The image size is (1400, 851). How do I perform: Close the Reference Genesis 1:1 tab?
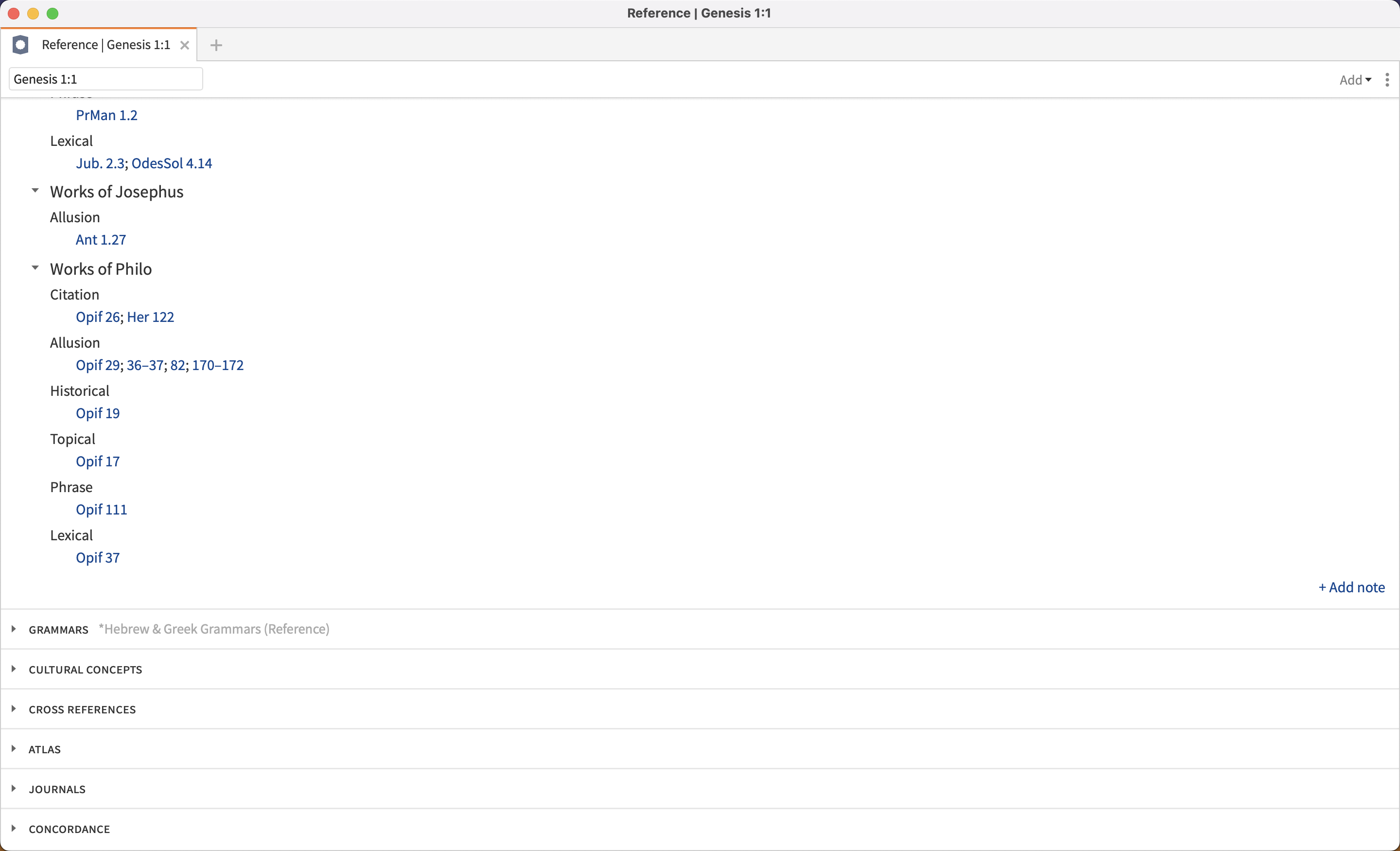(185, 46)
